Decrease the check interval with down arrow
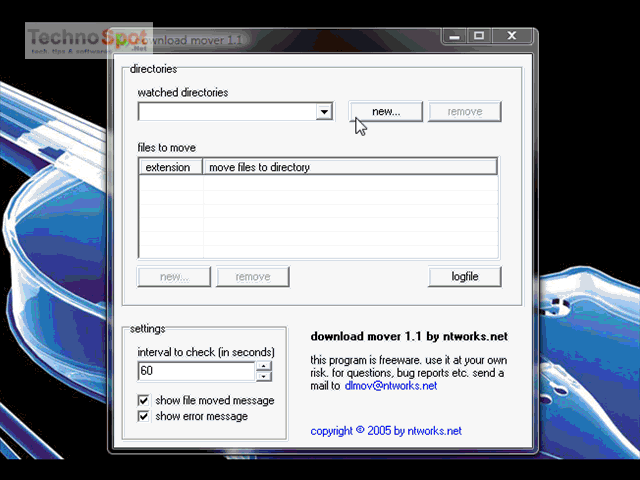The height and width of the screenshot is (480, 640). (x=264, y=376)
